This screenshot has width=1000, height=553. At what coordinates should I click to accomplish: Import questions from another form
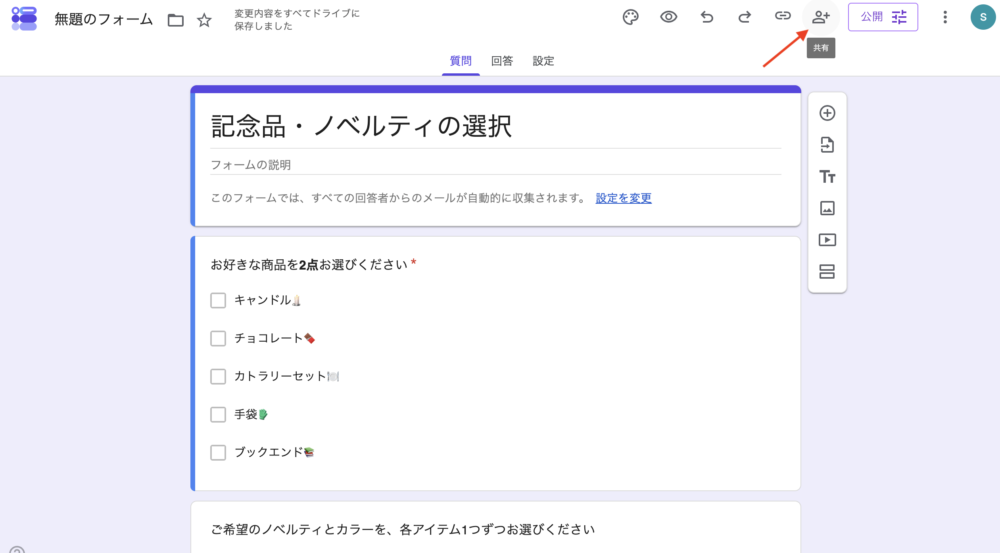coord(827,145)
